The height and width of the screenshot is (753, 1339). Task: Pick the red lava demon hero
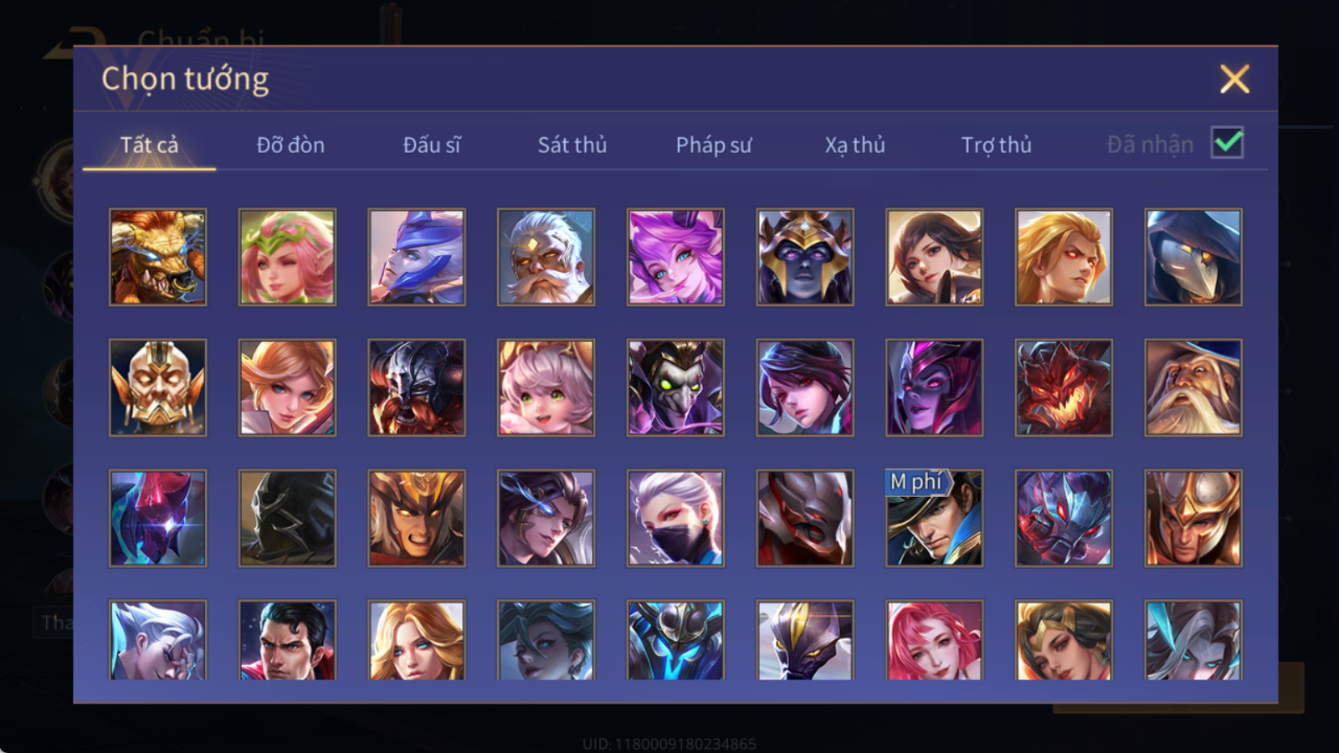click(x=1064, y=388)
